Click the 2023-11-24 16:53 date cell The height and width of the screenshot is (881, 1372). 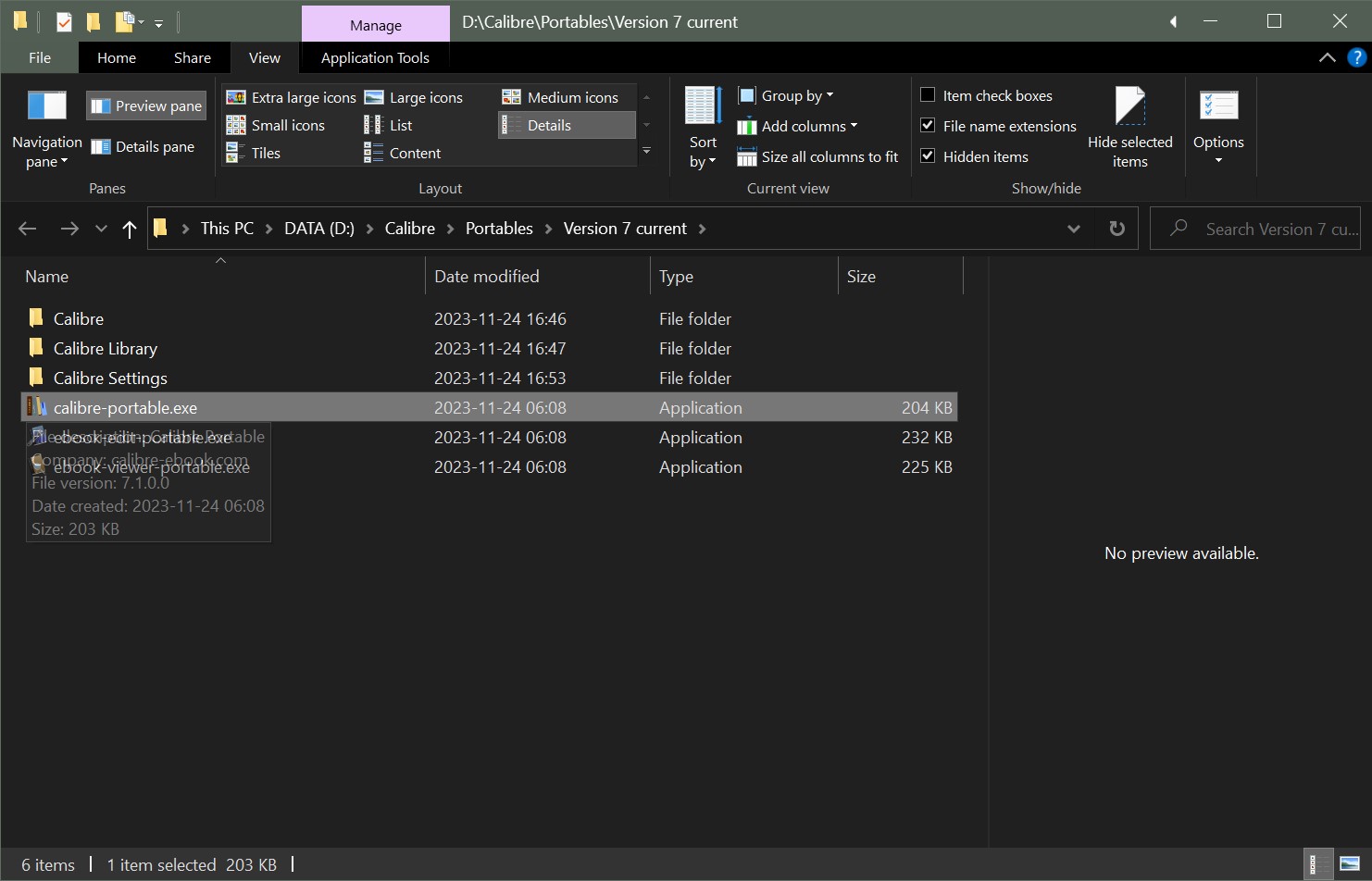coord(500,378)
